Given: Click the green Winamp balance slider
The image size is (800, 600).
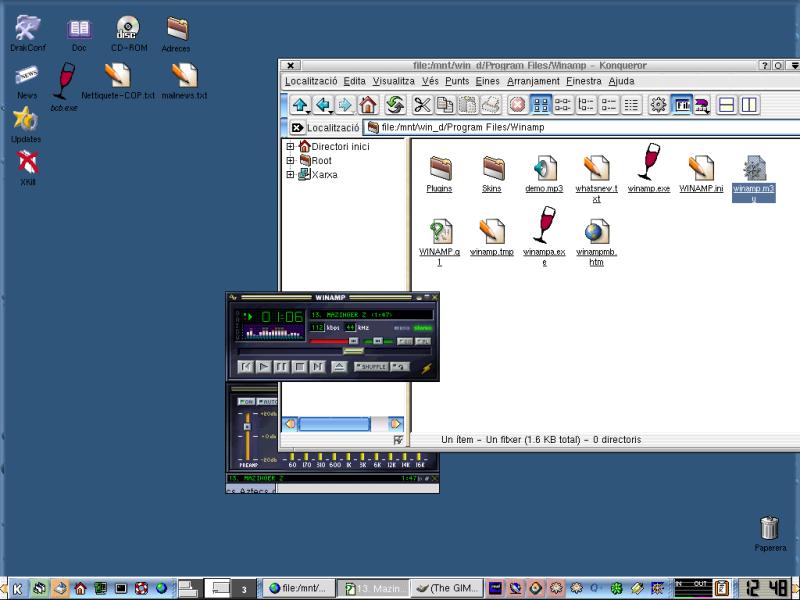Looking at the screenshot, I should [x=378, y=341].
